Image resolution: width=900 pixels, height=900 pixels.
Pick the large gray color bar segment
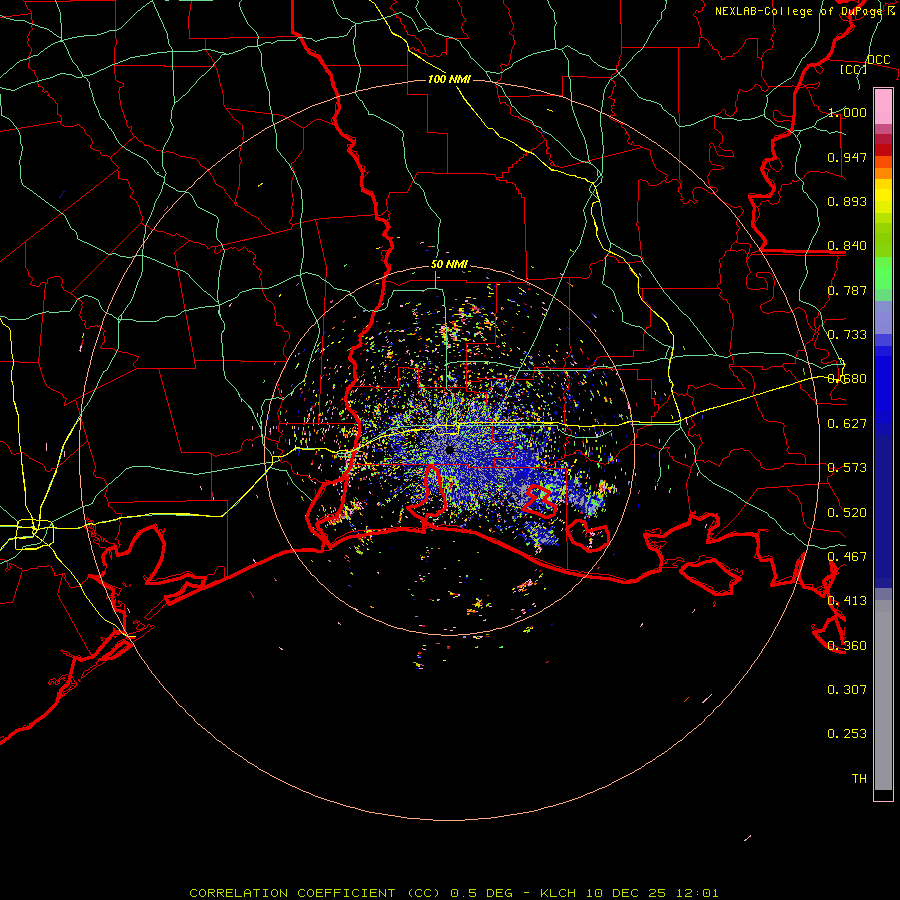[883, 695]
